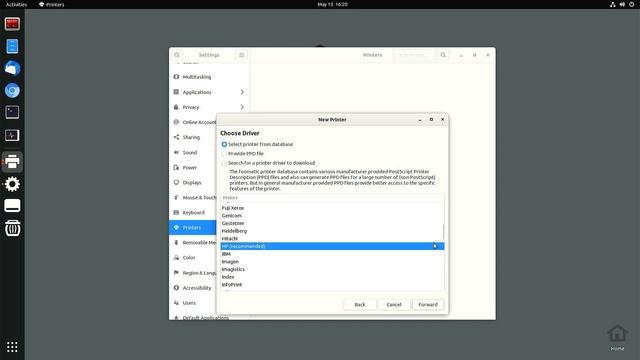This screenshot has width=640, height=360.
Task: Click Add Printer button in header
Action: [414, 55]
